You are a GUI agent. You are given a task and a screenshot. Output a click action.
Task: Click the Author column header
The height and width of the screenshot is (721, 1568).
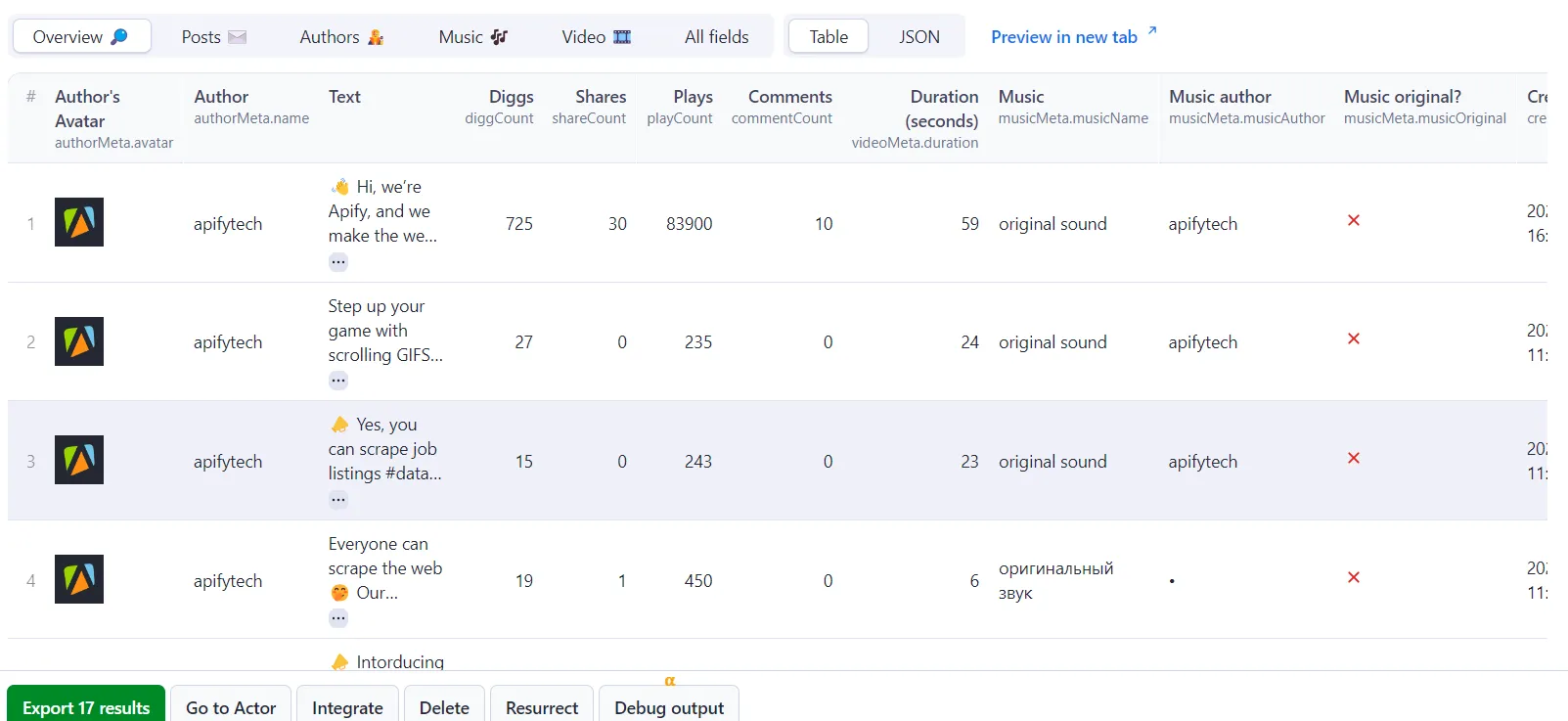[x=251, y=107]
